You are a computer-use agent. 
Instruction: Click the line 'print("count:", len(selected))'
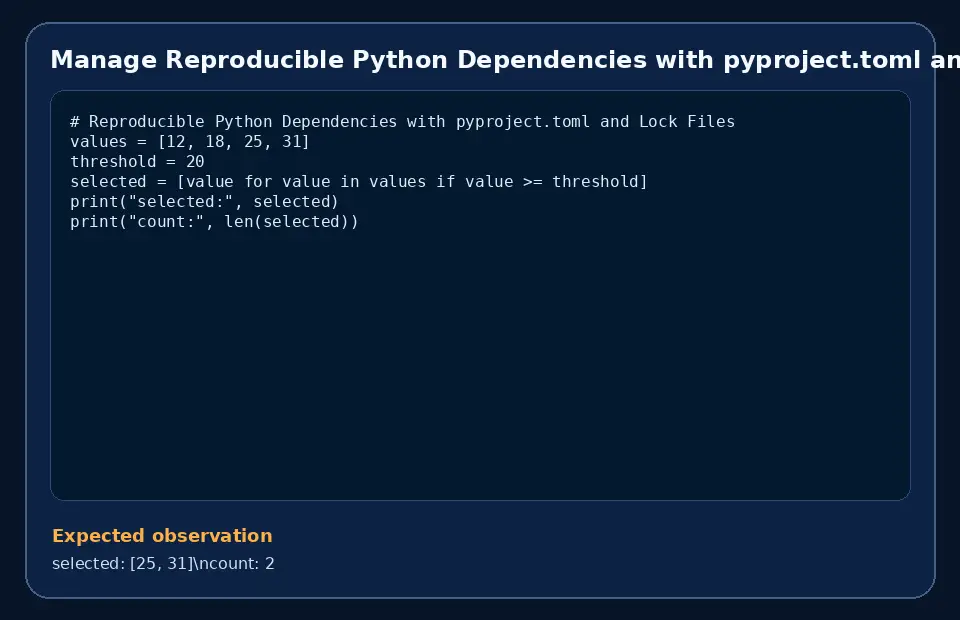click(214, 222)
